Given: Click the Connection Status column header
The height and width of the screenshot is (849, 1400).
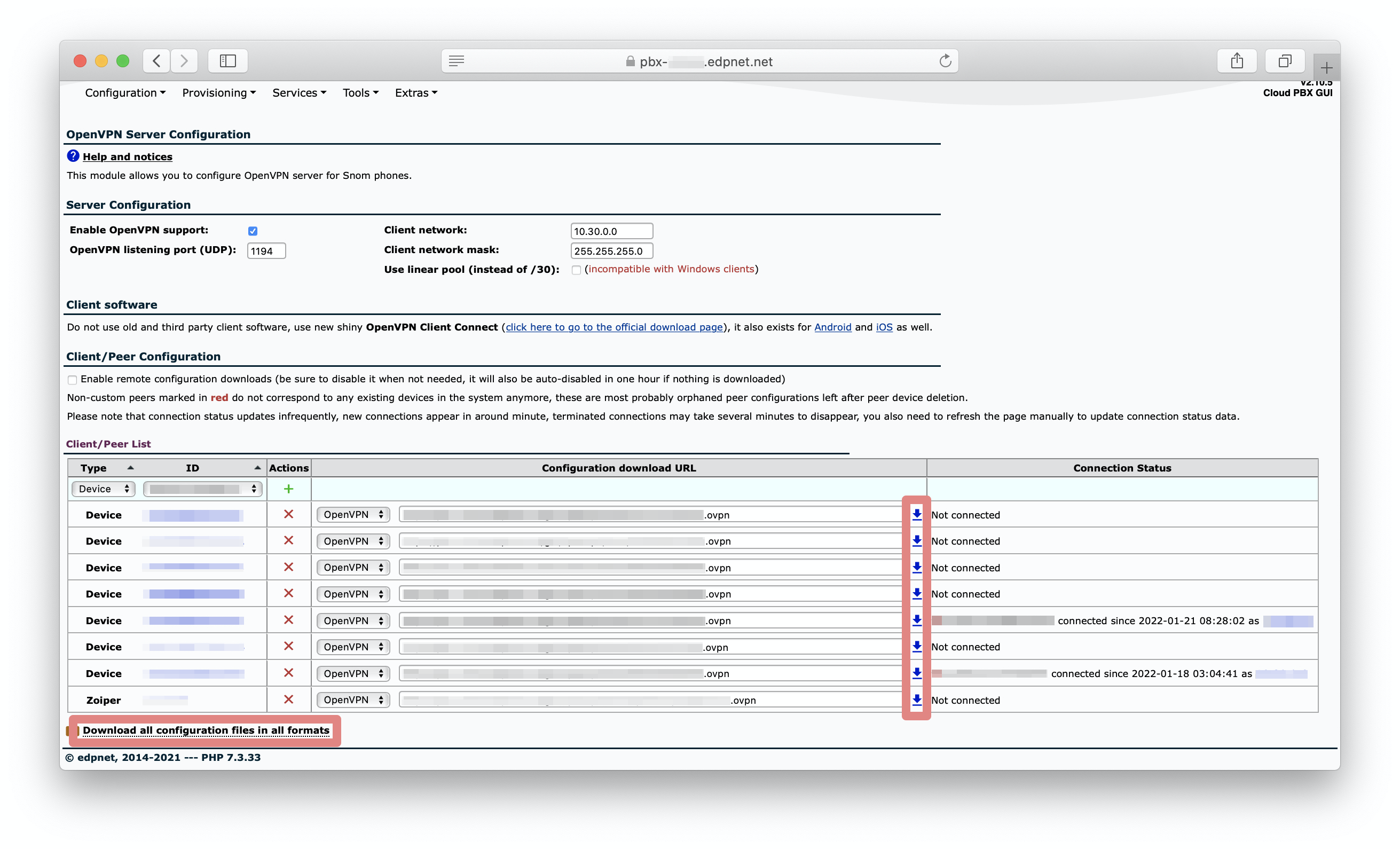Looking at the screenshot, I should [x=1122, y=468].
